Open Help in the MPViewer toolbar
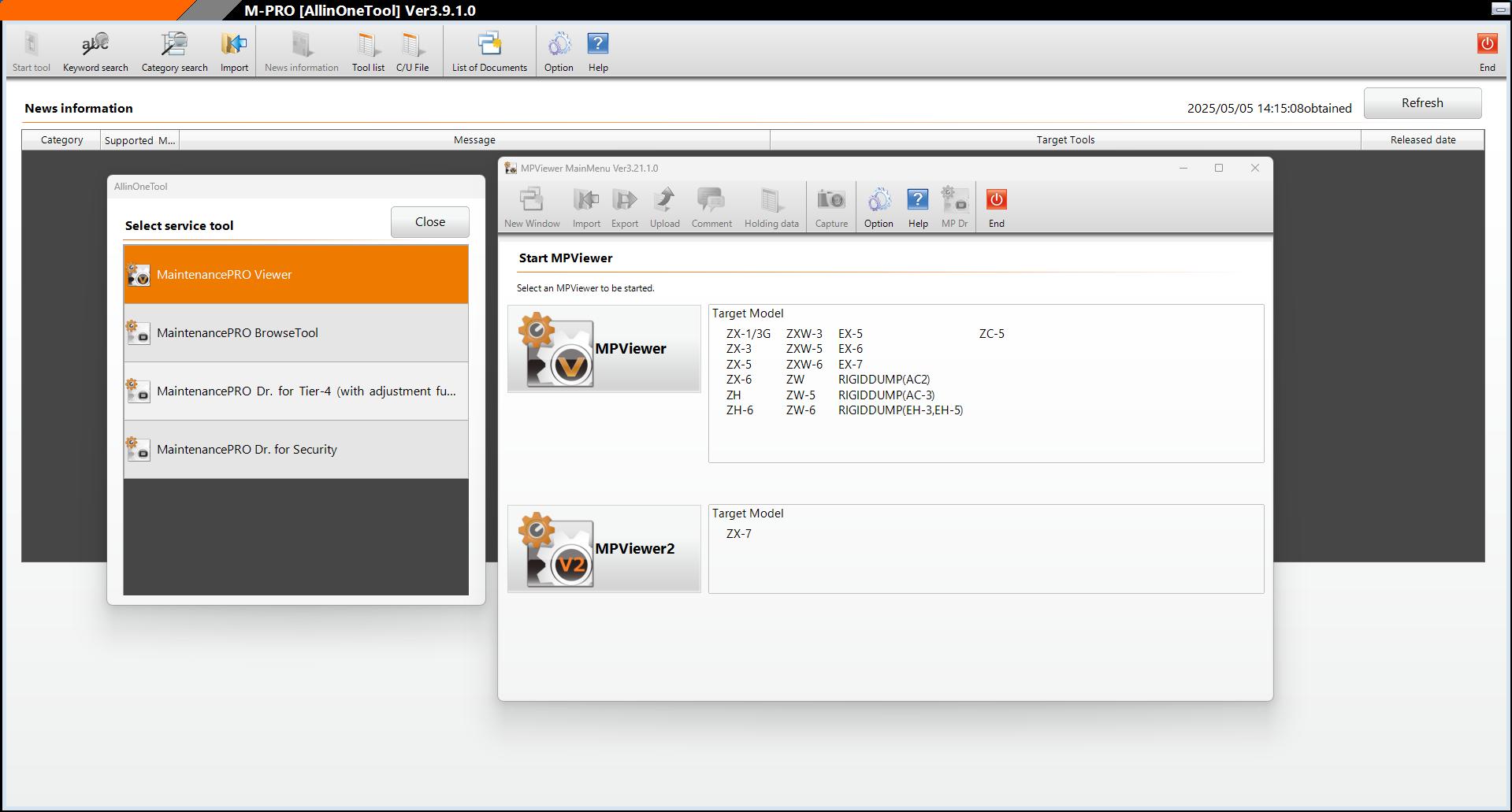The width and height of the screenshot is (1512, 812). (x=918, y=208)
